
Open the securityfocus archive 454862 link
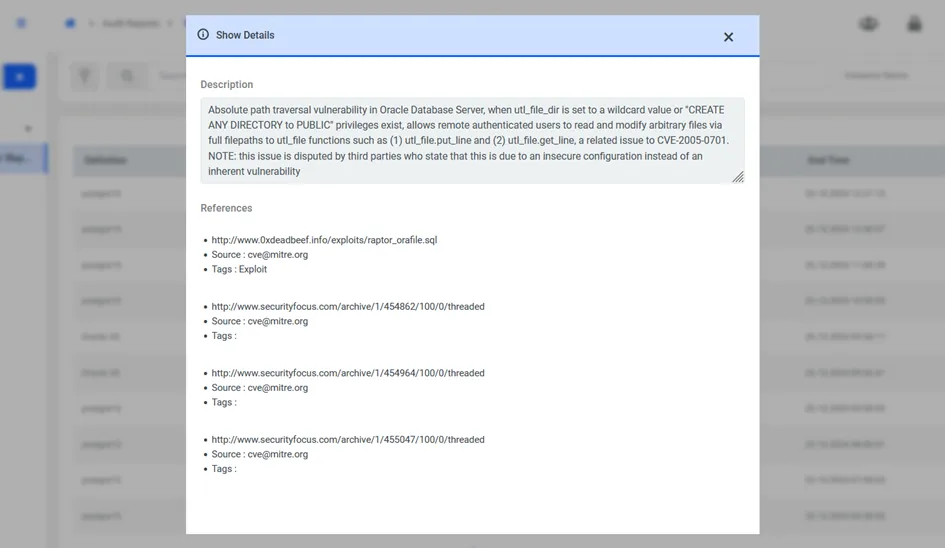pos(347,307)
